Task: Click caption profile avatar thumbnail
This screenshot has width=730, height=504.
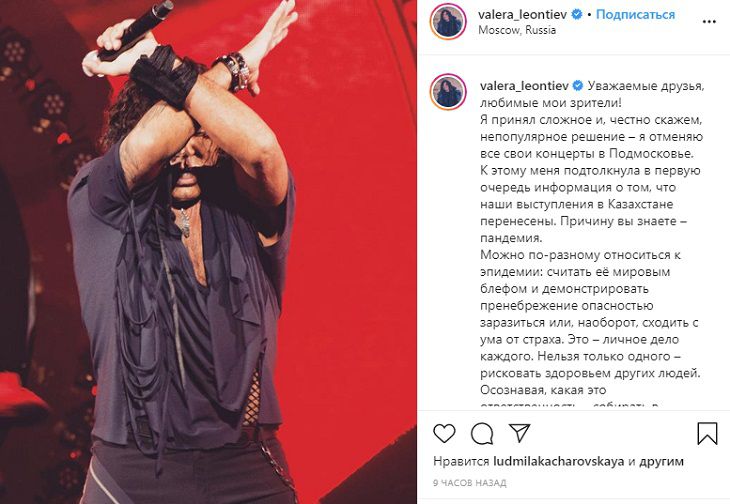Action: coord(448,92)
